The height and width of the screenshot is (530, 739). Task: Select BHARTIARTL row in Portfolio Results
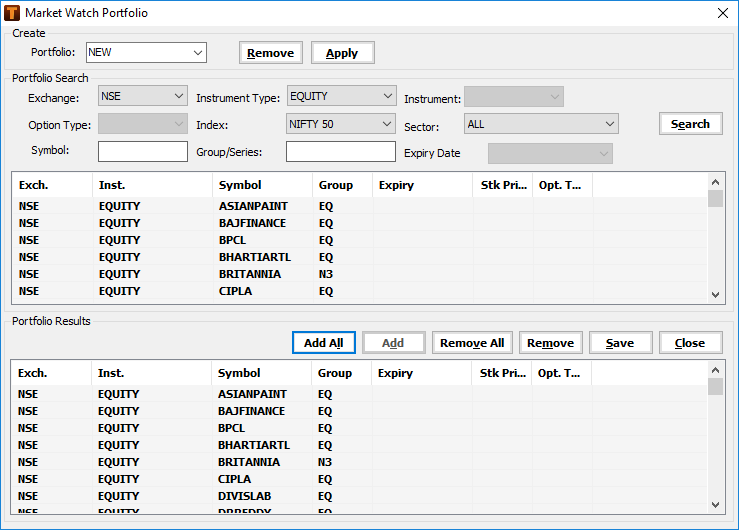coord(359,445)
